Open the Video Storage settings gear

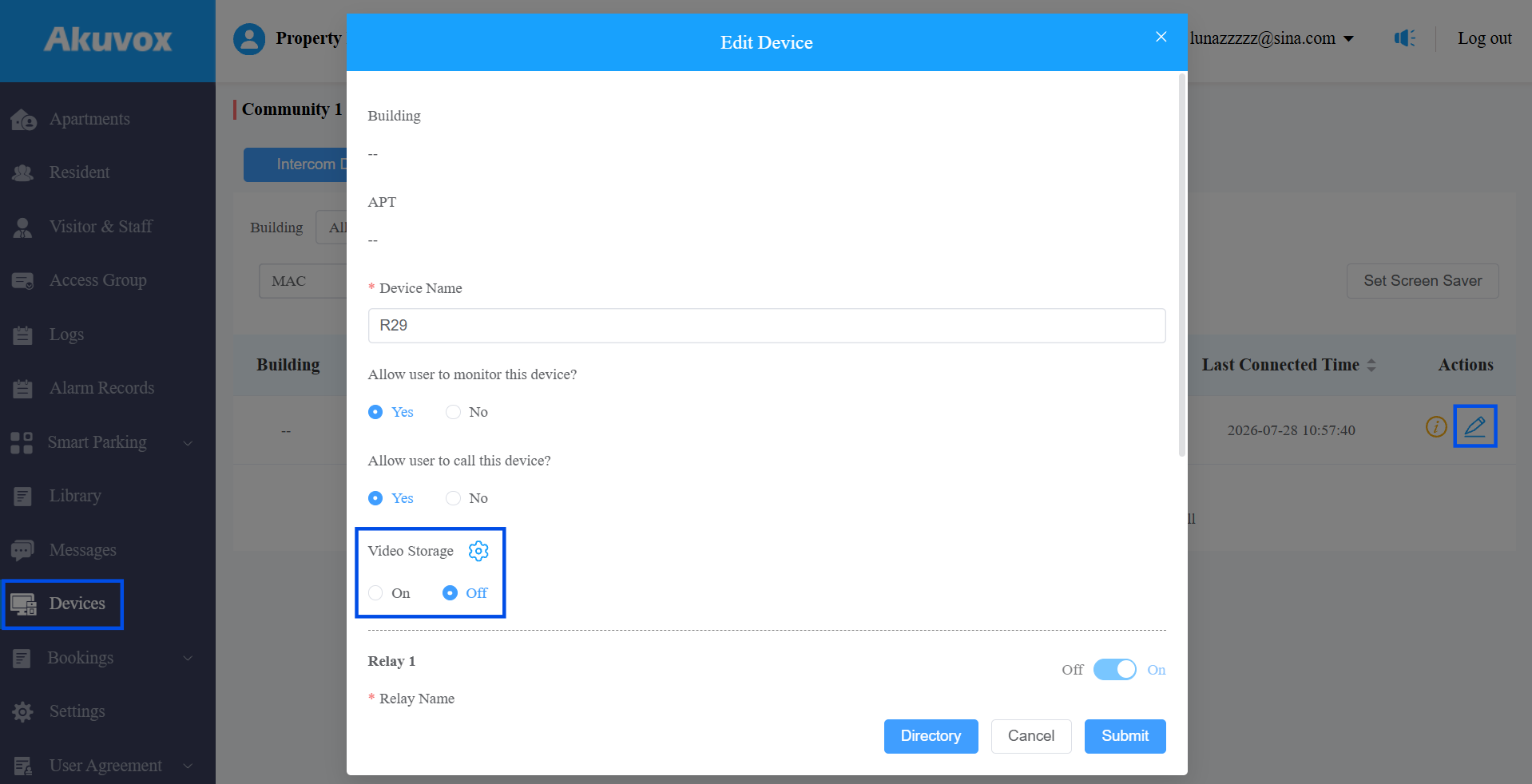pyautogui.click(x=478, y=551)
